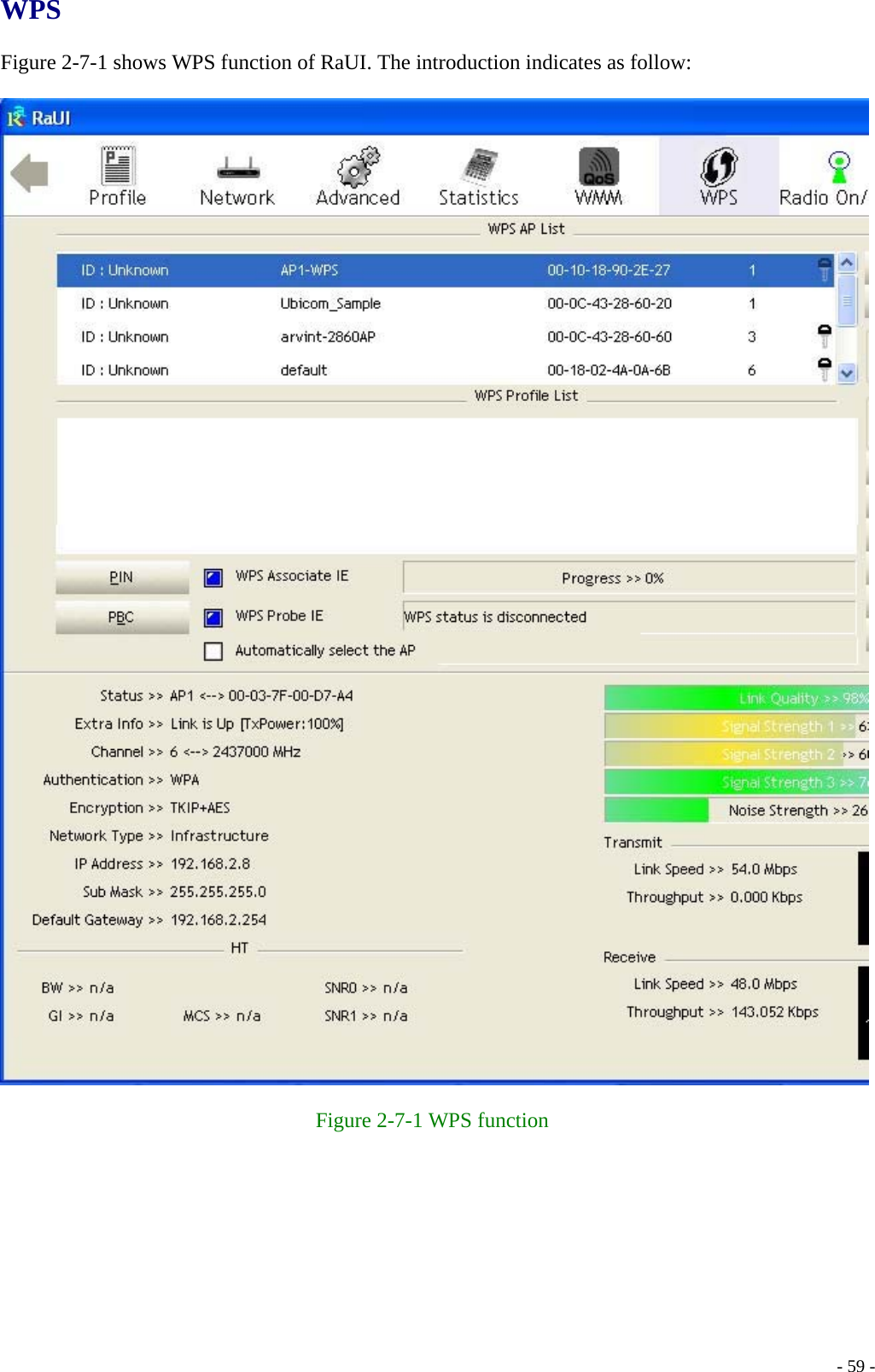
Task: Select the arvint-2860AP AP entry
Action: point(445,336)
